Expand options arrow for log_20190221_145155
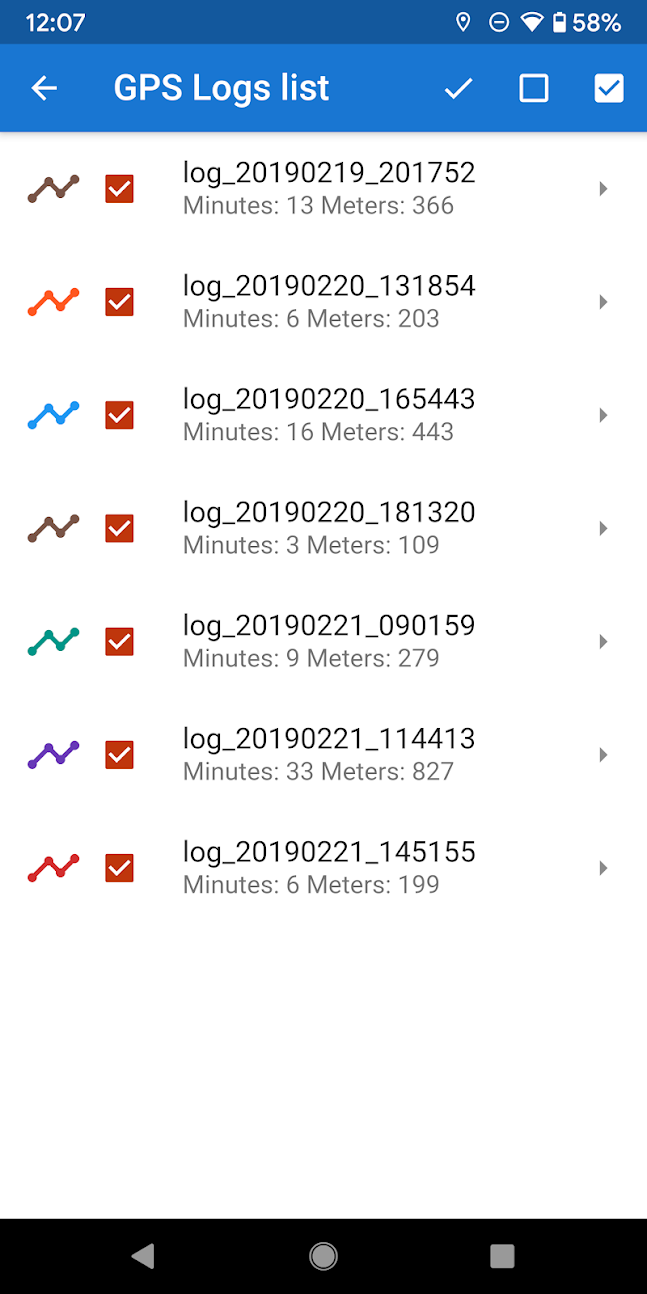This screenshot has width=647, height=1294. [603, 868]
